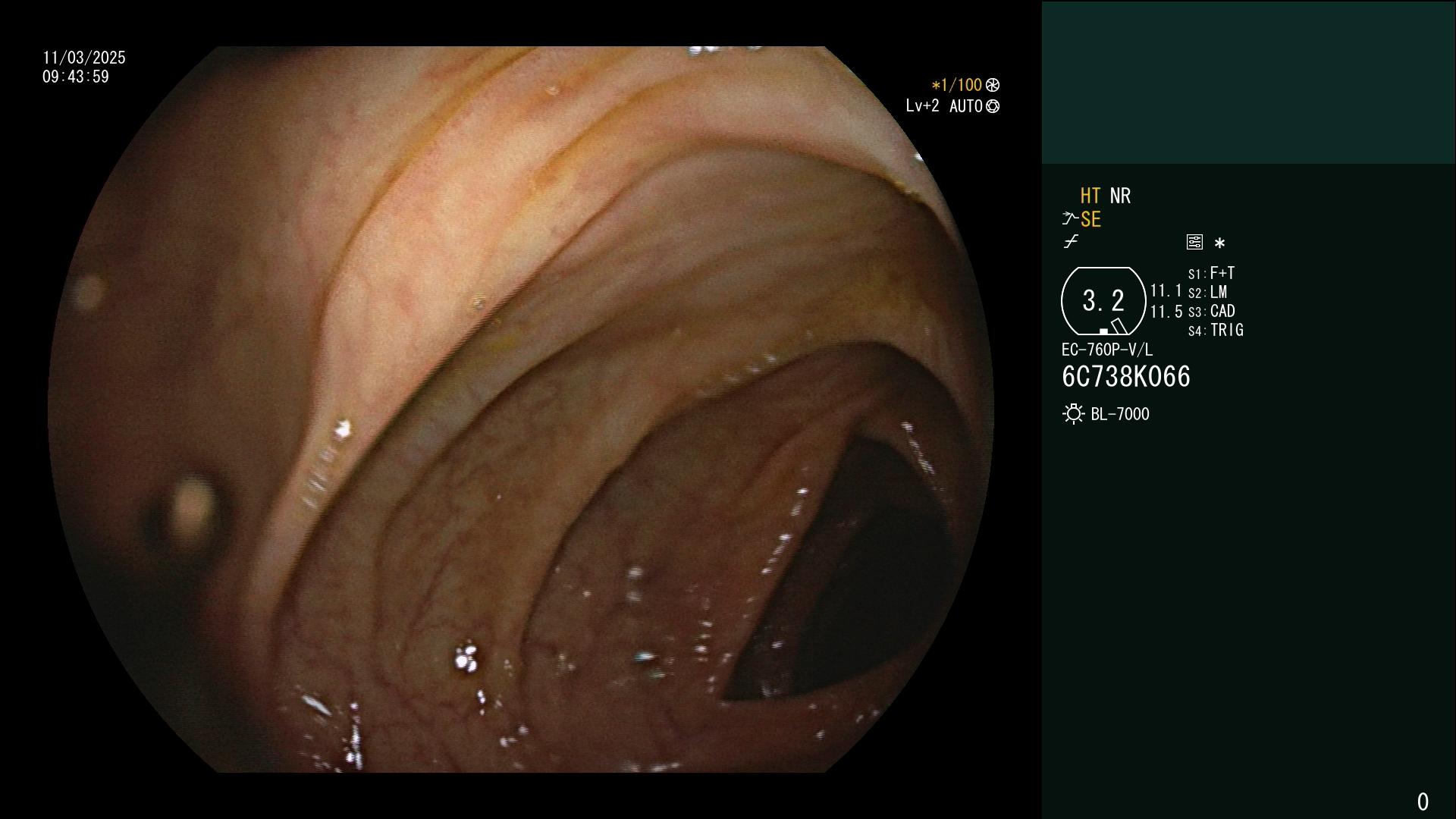Click the 11.5 scope dimension value
The width and height of the screenshot is (1456, 819).
point(1166,312)
